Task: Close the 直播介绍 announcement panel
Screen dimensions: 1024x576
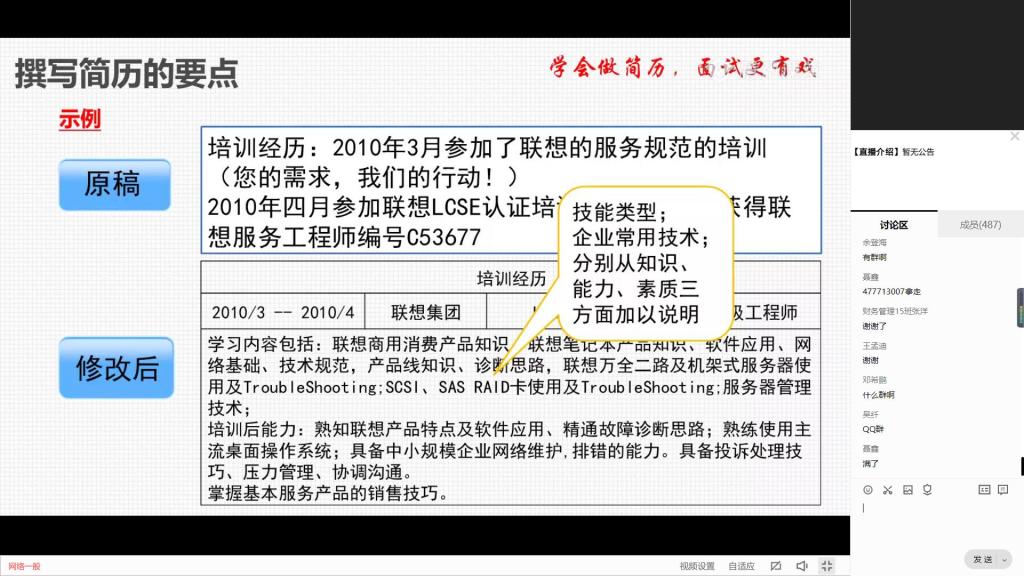Action: (x=1014, y=137)
